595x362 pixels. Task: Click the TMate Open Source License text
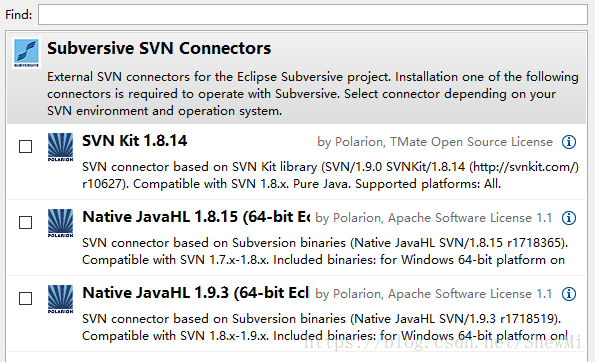[x=471, y=142]
